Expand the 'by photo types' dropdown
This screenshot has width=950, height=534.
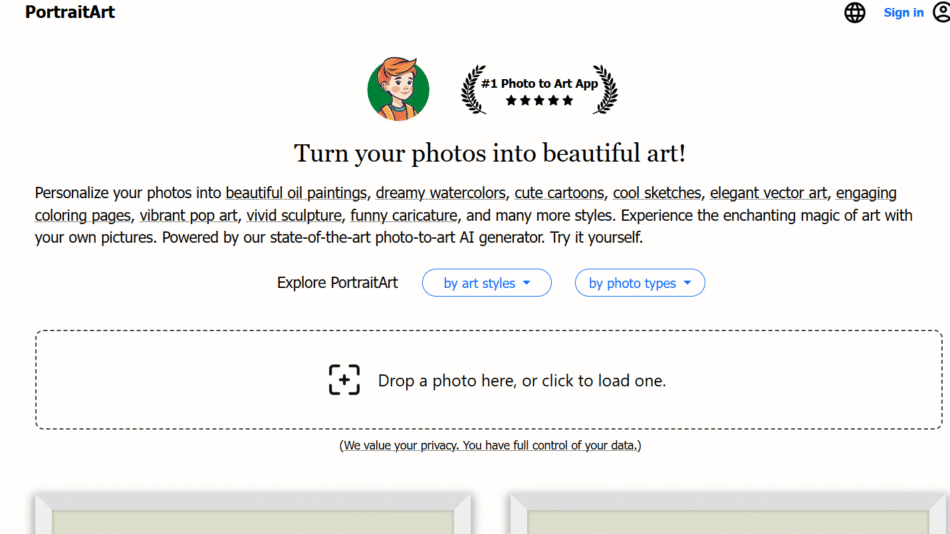pos(639,283)
